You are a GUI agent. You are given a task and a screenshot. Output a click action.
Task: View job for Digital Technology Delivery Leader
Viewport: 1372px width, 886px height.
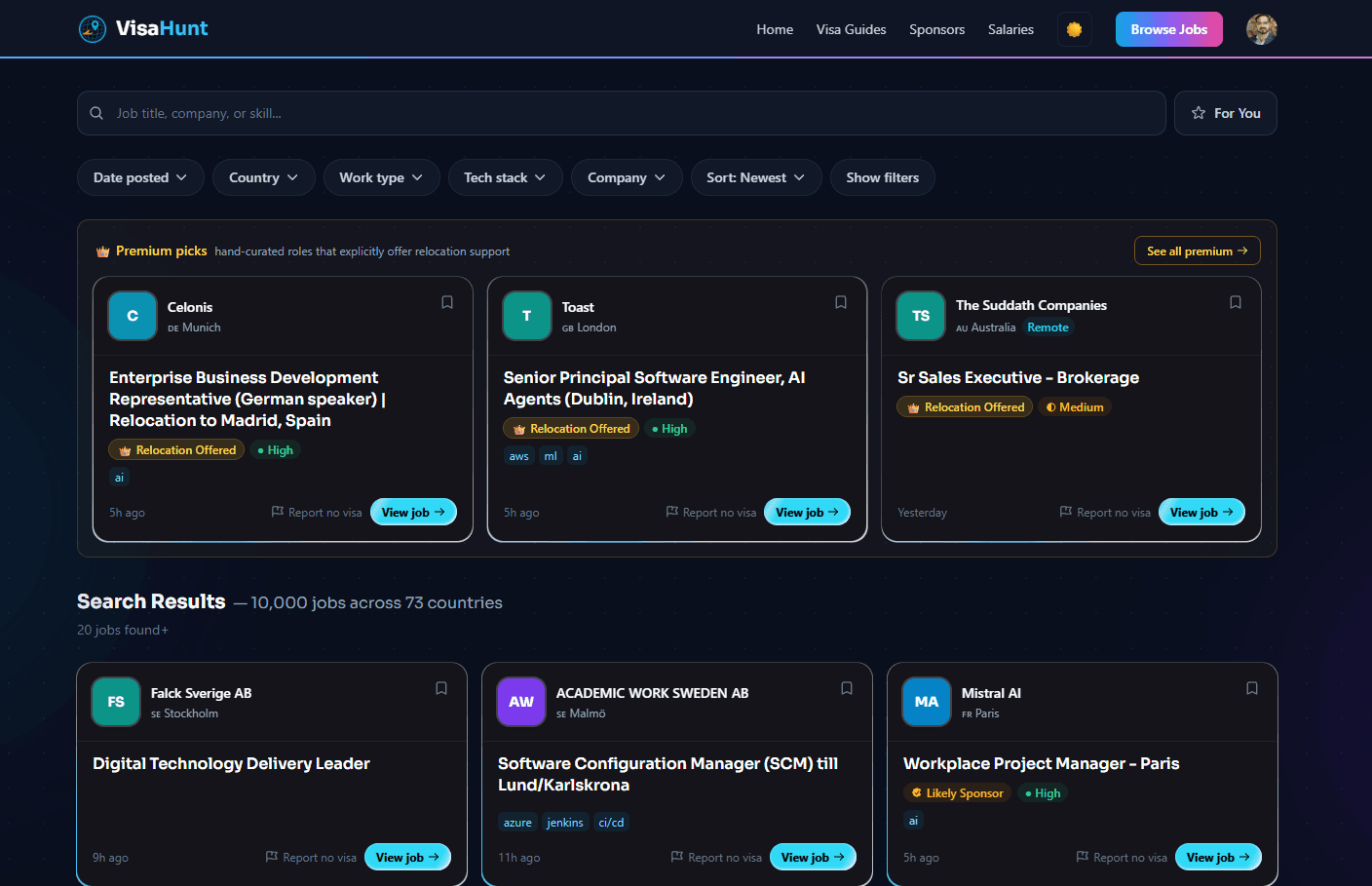click(x=407, y=857)
